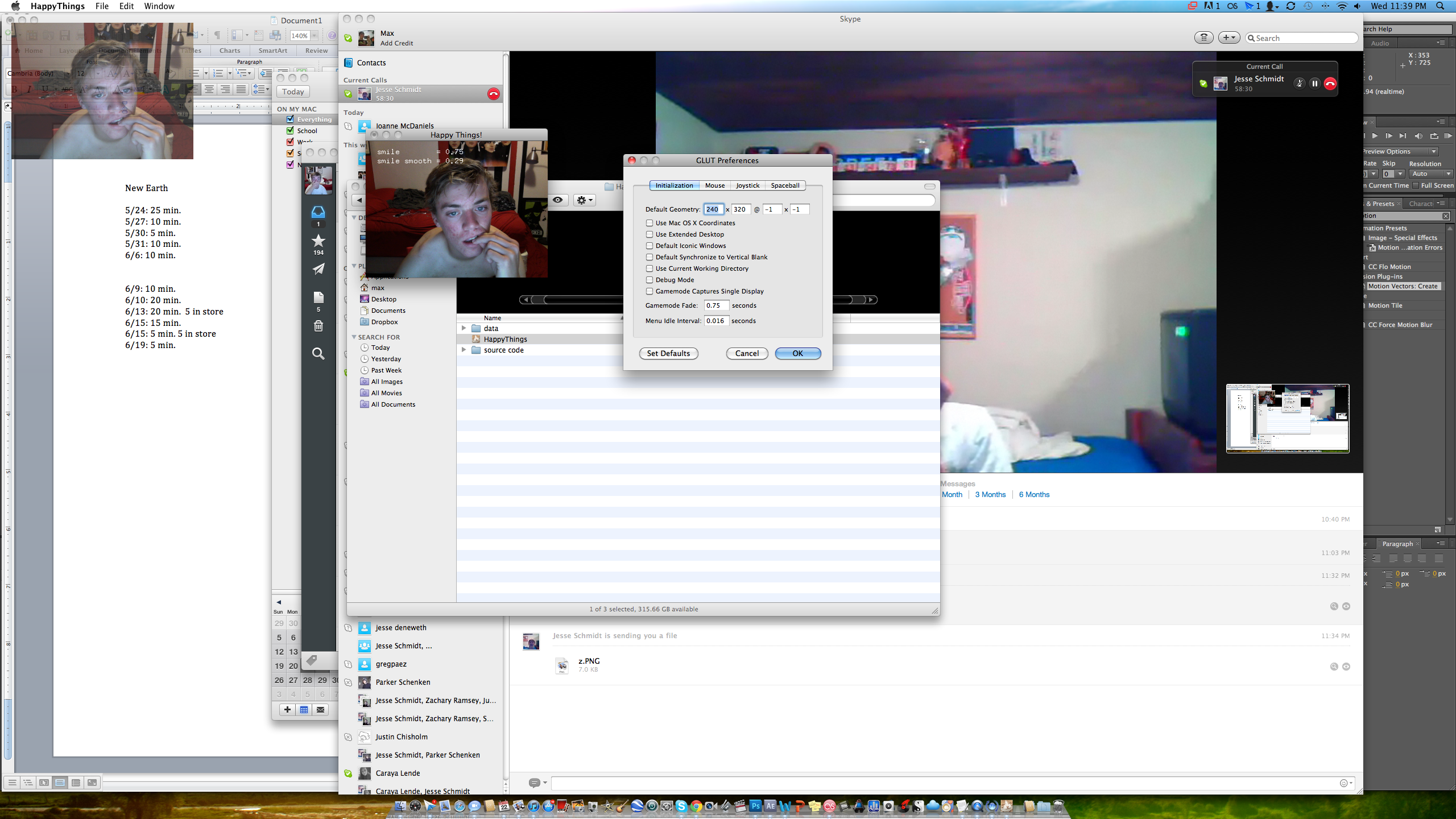Click the Wi-Fi icon in menu bar
Screen dimensions: 1456x819
point(1342,6)
